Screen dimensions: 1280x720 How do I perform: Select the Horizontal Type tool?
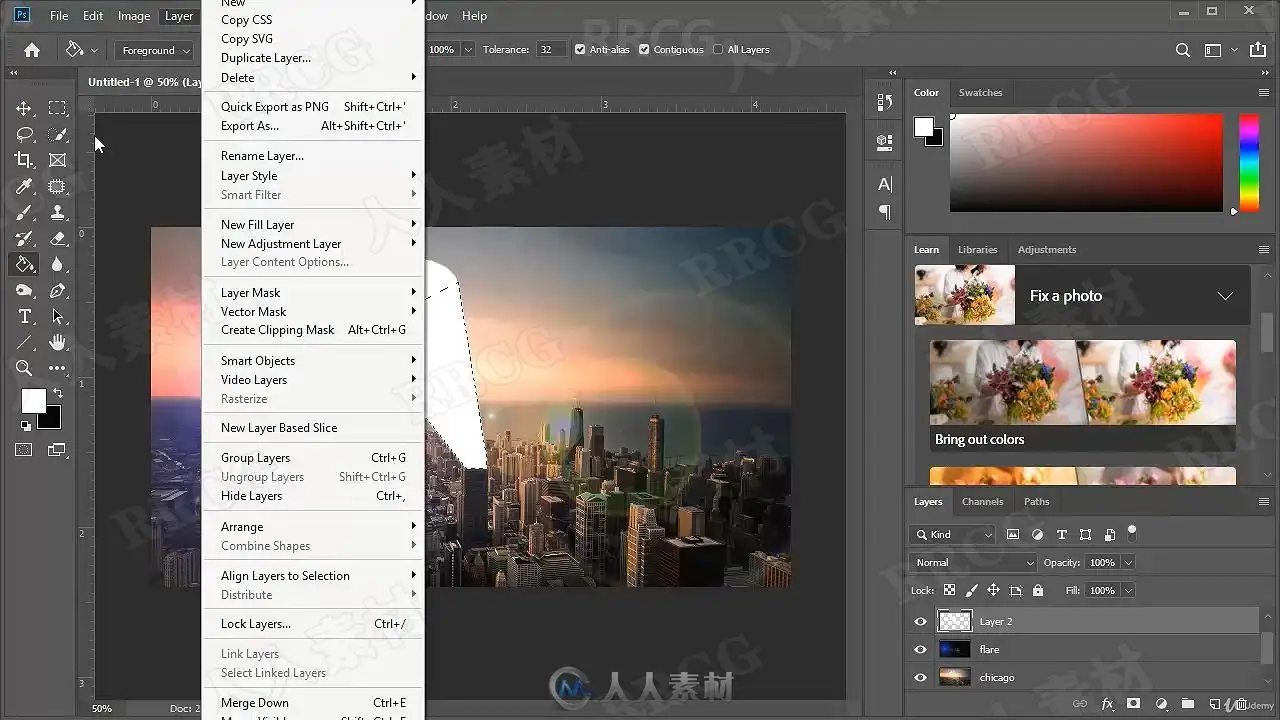(x=24, y=317)
